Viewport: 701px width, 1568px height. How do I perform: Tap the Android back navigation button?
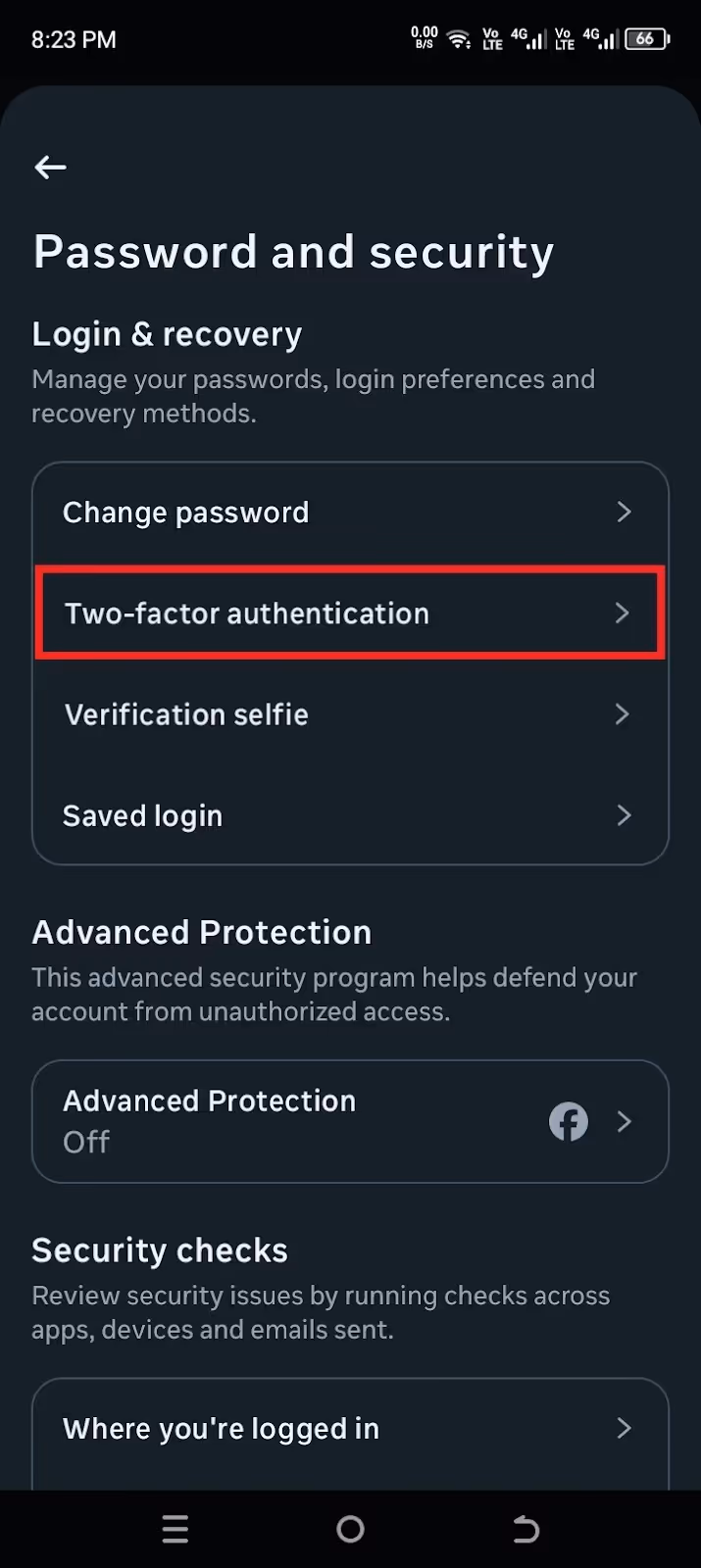[526, 1529]
